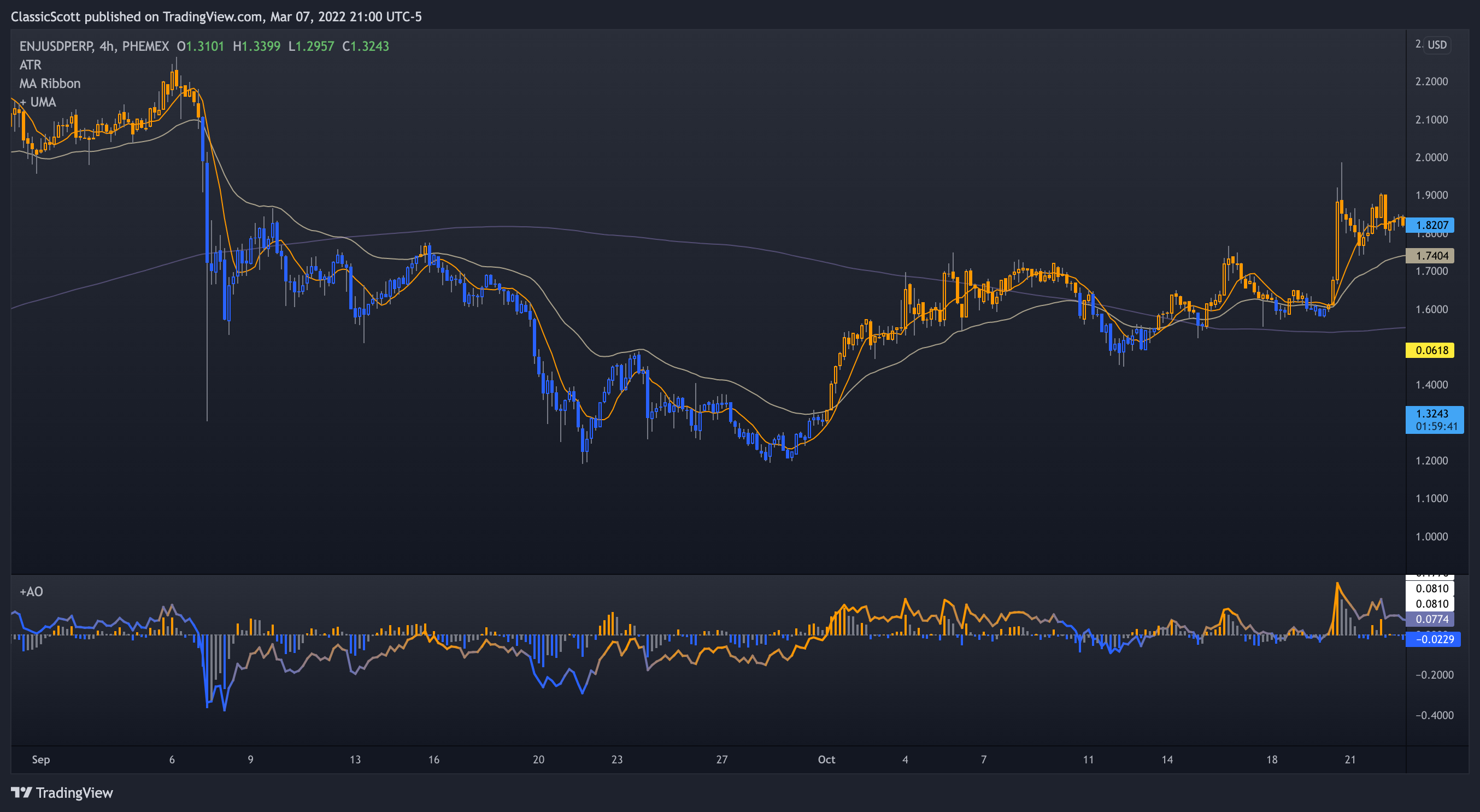Click the + UMA indicator label

[38, 102]
